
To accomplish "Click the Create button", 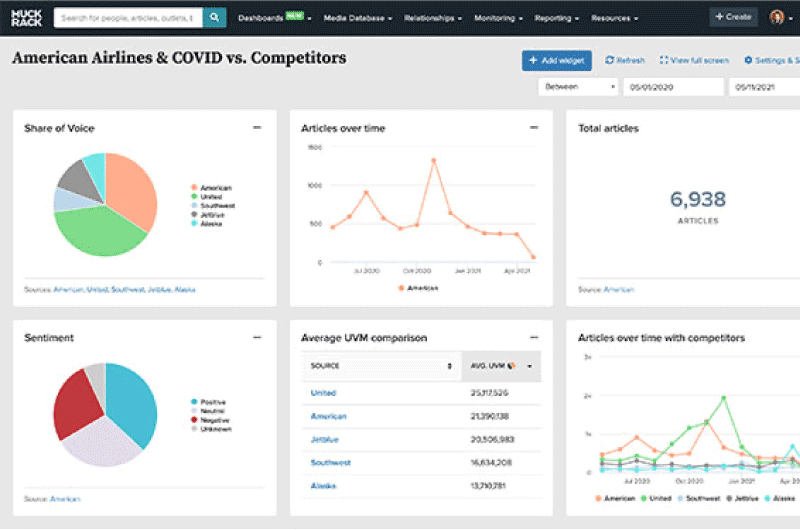I will pos(733,17).
